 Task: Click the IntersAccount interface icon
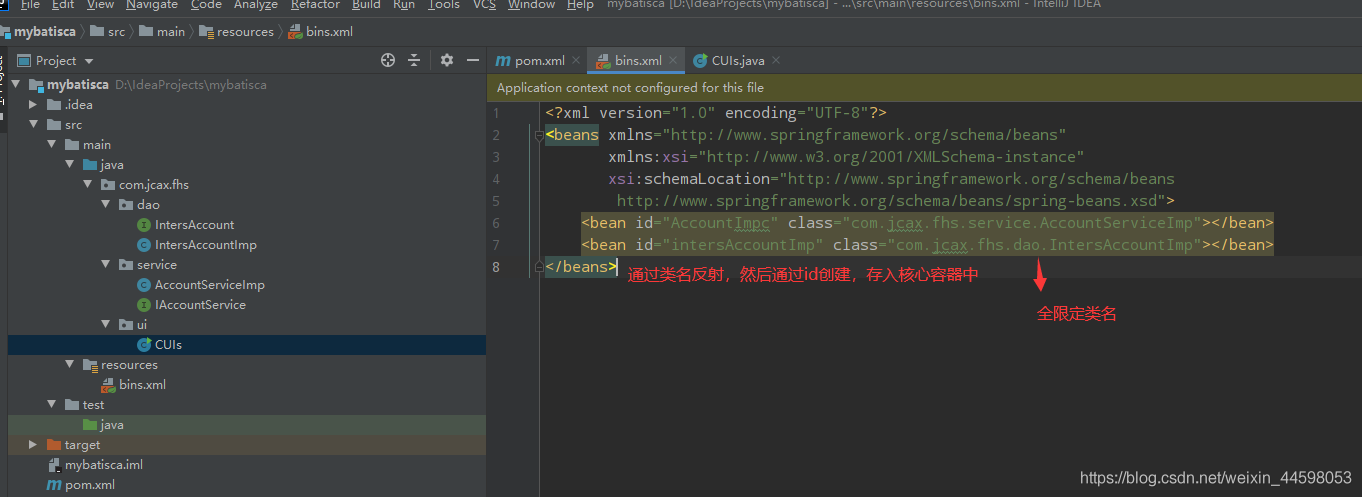144,225
